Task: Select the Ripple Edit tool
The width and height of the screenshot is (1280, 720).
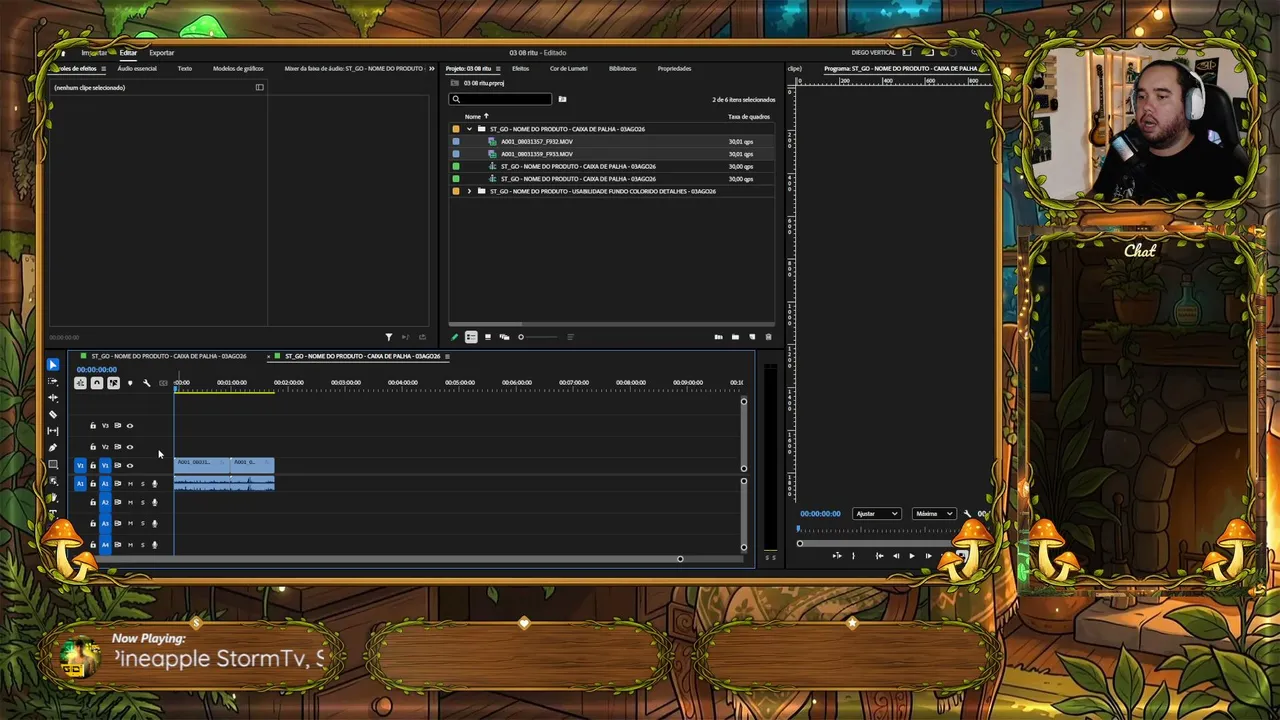Action: click(x=53, y=398)
